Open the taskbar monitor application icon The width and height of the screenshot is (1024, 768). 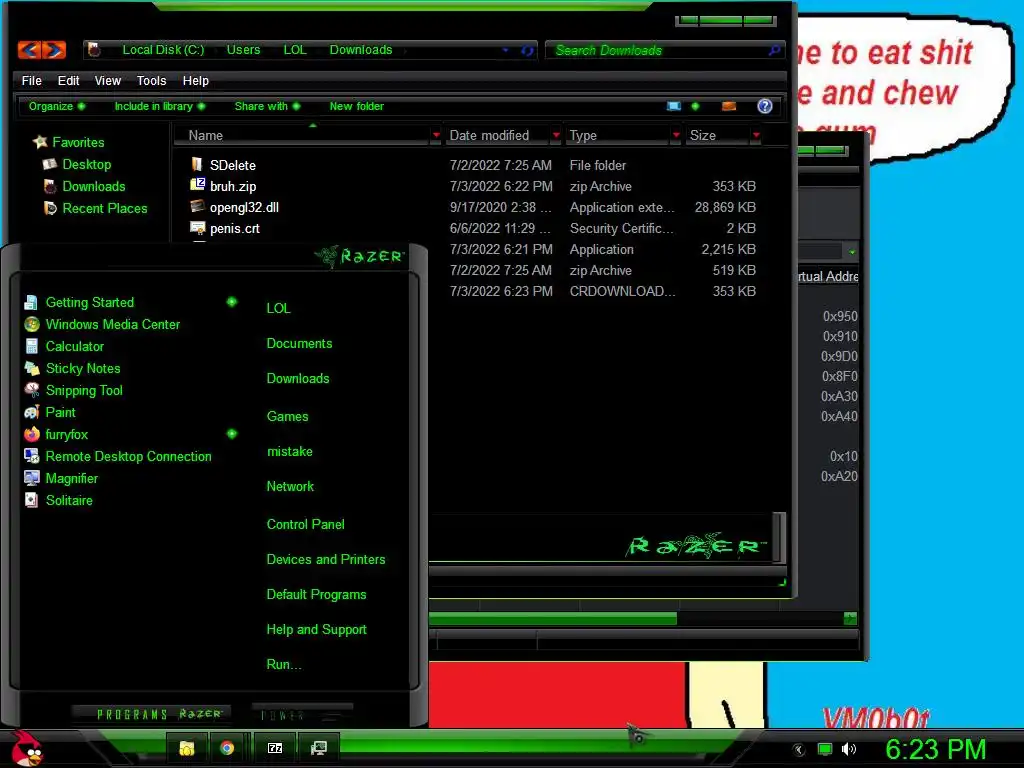coord(319,748)
